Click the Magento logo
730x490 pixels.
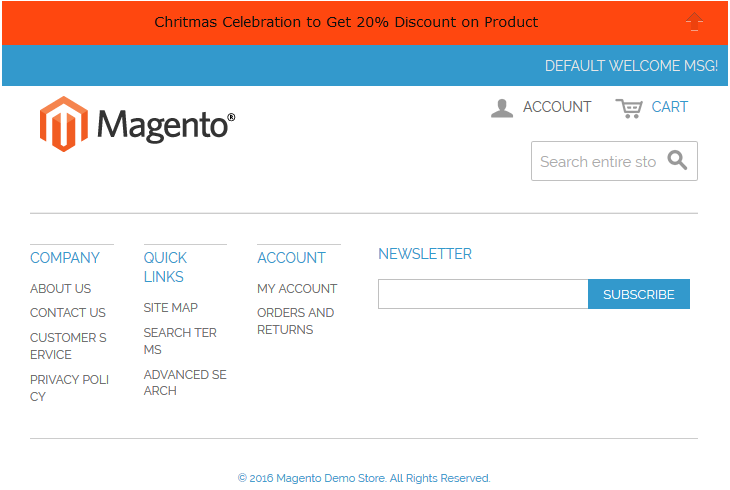coord(138,124)
